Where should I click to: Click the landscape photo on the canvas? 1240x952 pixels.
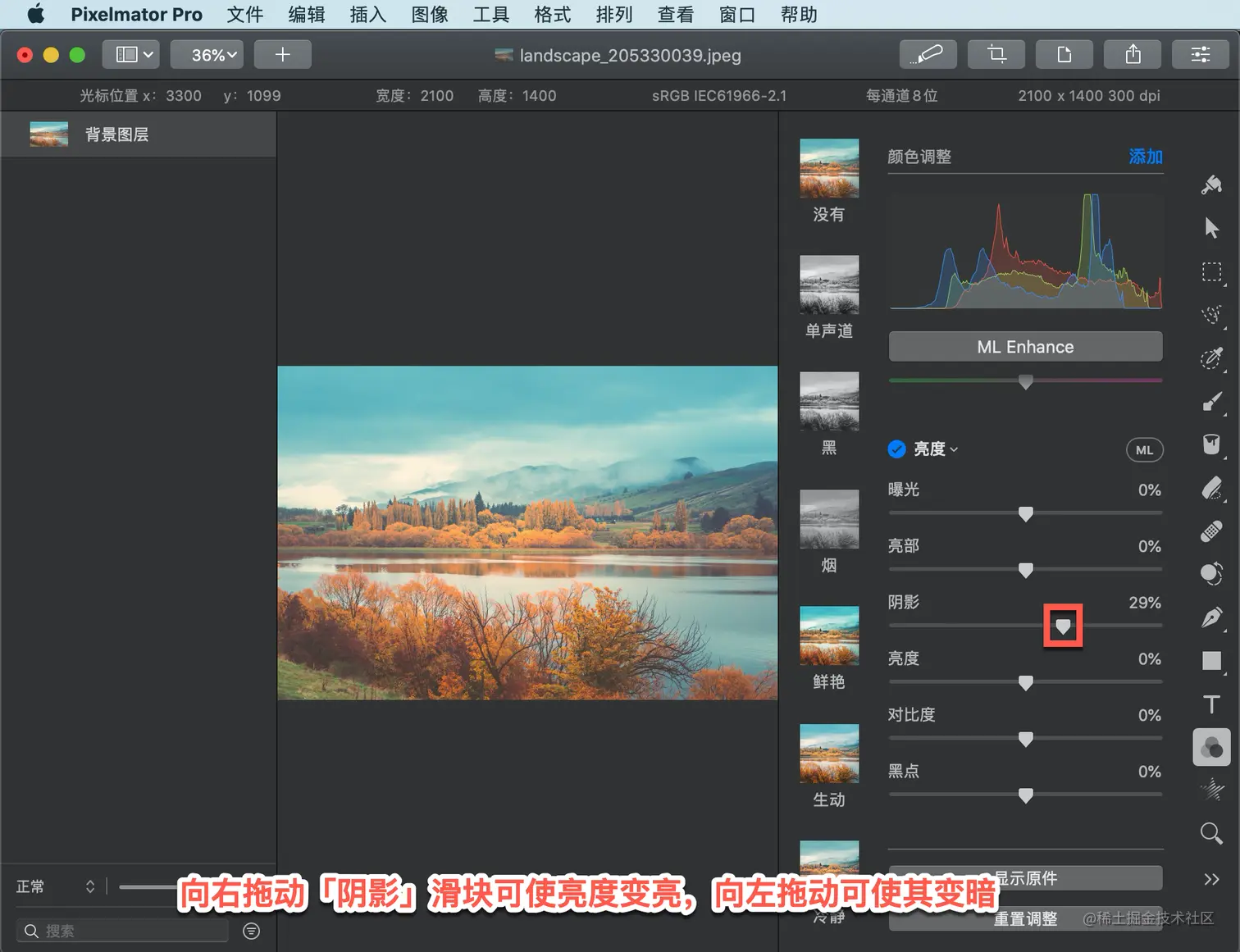click(x=527, y=533)
